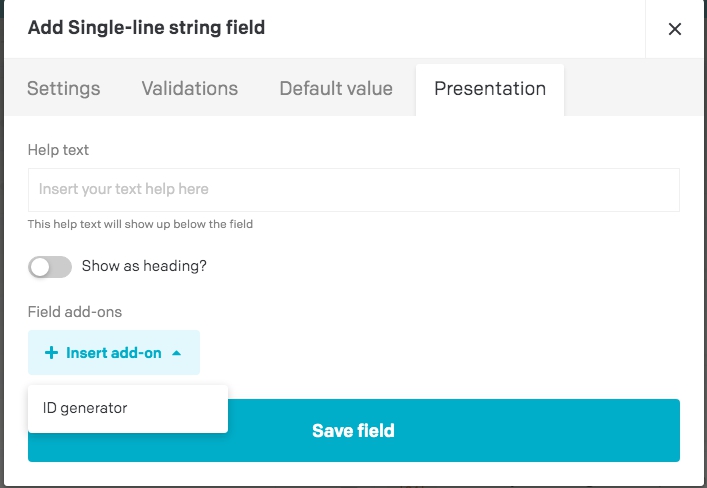
Task: Close the Add Single-line string field dialog
Action: 675,29
